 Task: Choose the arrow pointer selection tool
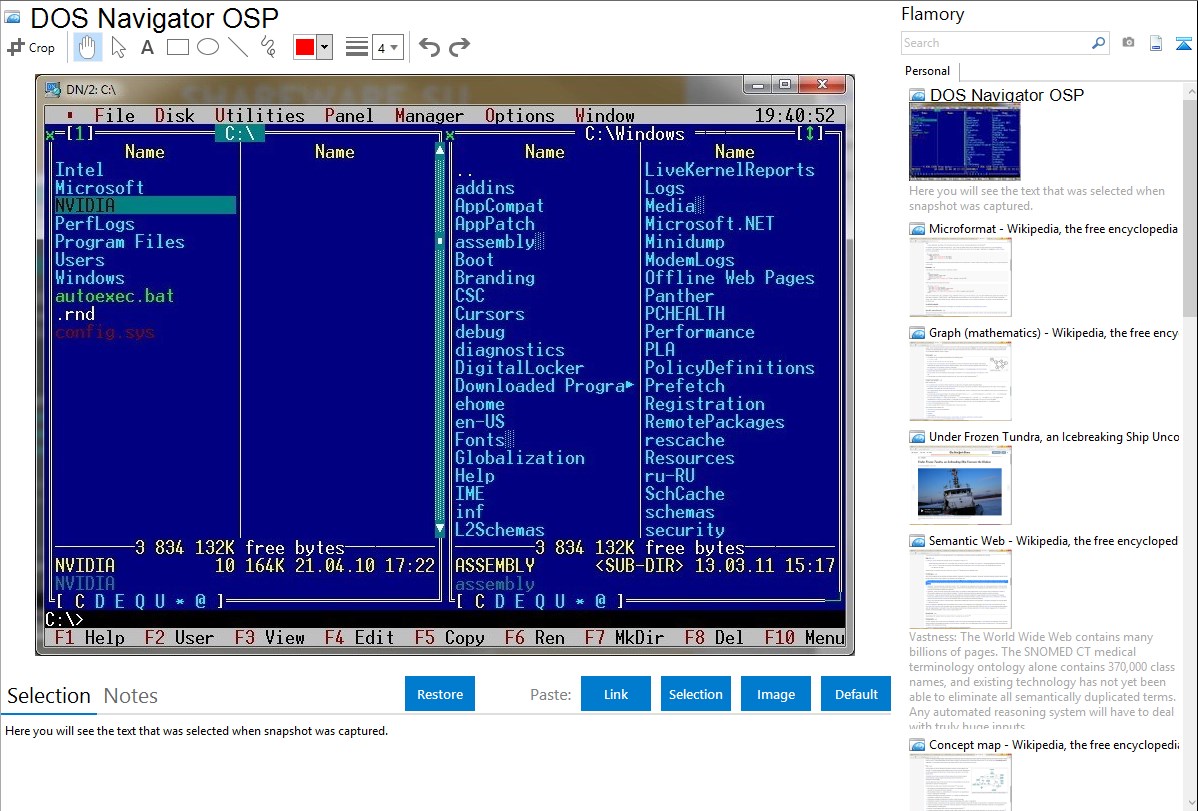[x=118, y=47]
